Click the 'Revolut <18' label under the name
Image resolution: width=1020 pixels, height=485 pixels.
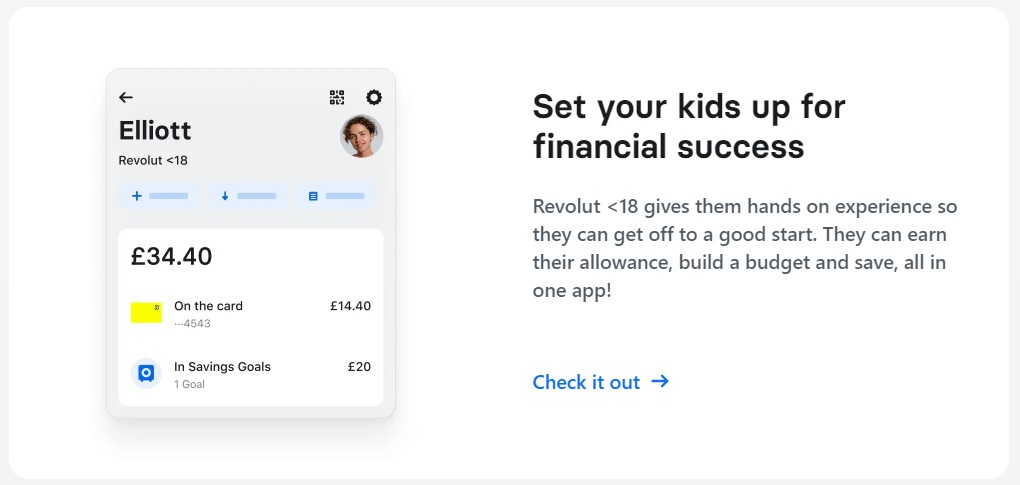(153, 160)
